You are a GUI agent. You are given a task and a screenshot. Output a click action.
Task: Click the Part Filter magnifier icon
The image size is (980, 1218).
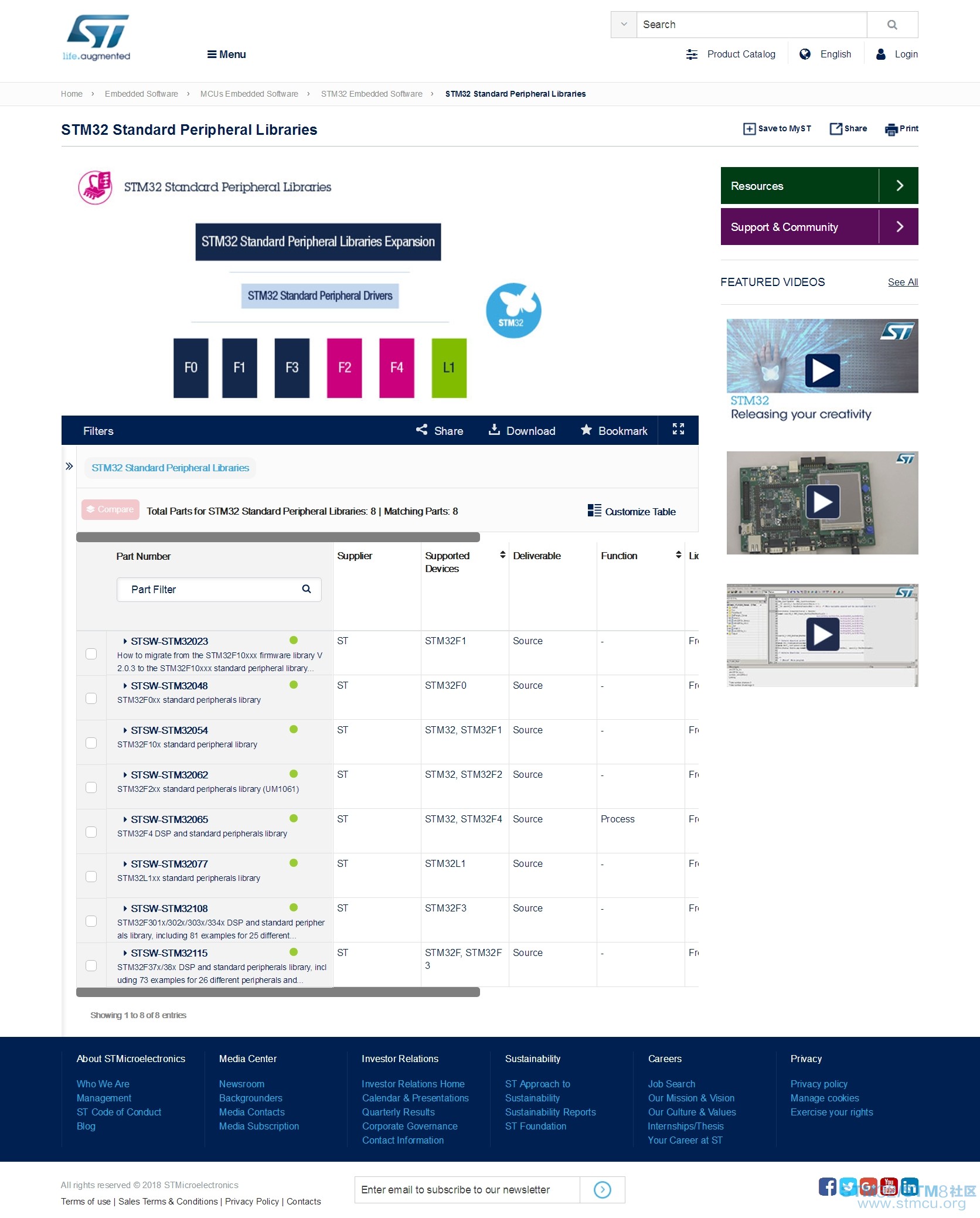click(x=307, y=589)
